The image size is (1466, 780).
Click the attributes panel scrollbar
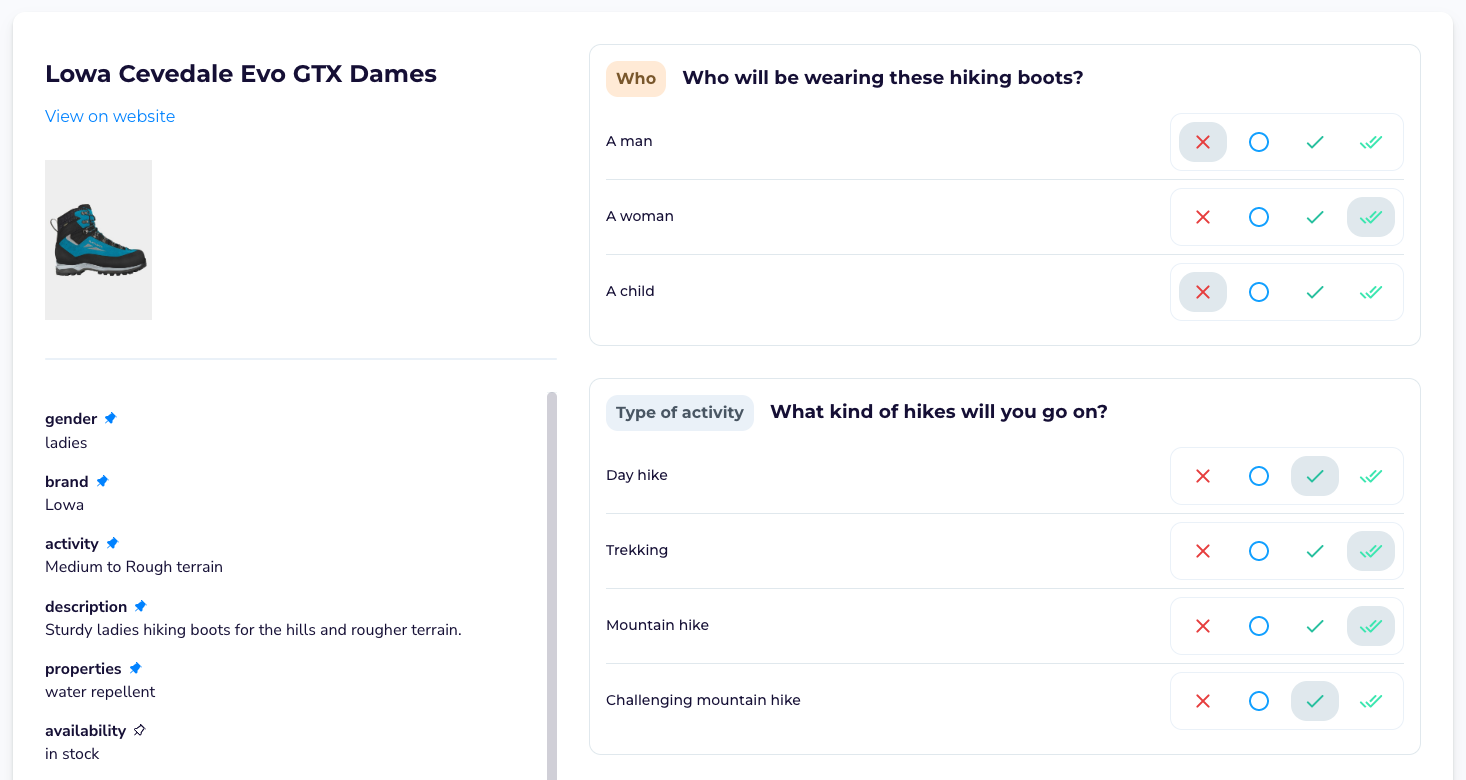click(x=551, y=586)
